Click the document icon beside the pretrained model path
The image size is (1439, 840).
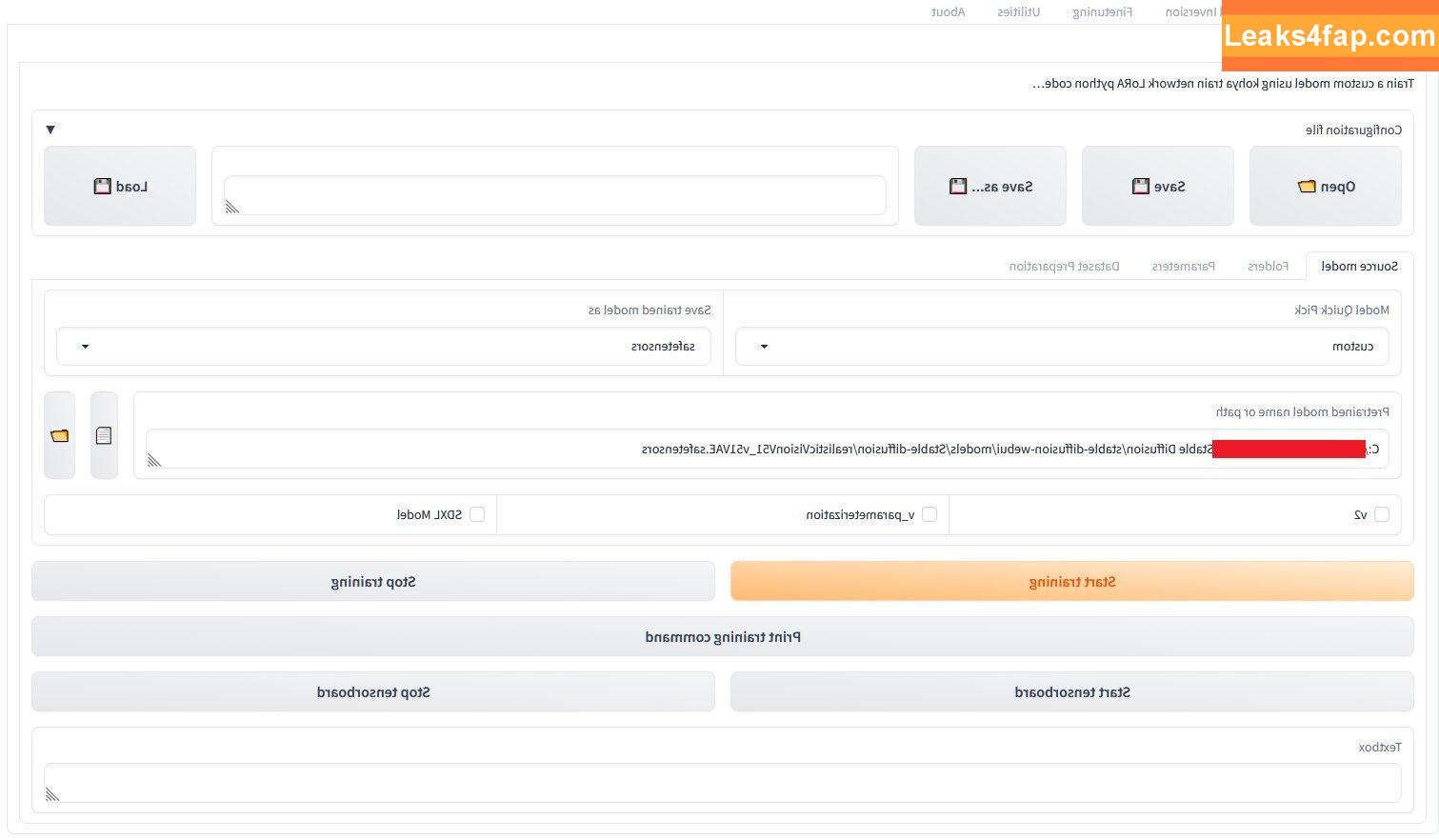point(104,435)
